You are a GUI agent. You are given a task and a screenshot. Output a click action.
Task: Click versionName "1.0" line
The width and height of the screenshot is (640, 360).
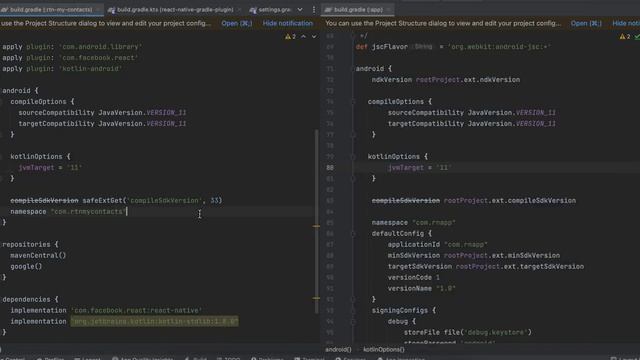(422, 289)
